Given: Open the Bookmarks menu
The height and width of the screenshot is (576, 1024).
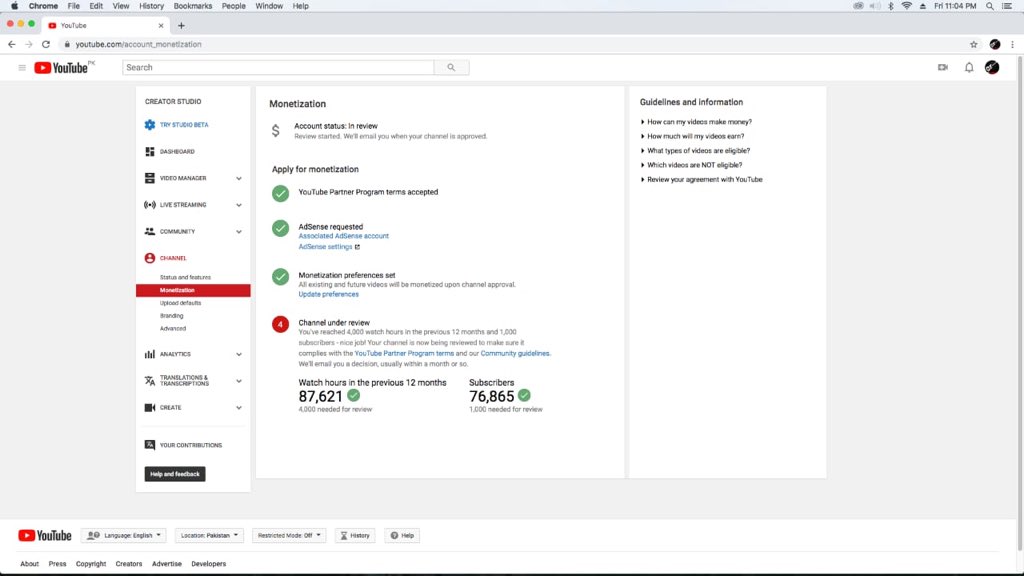Looking at the screenshot, I should [x=193, y=6].
